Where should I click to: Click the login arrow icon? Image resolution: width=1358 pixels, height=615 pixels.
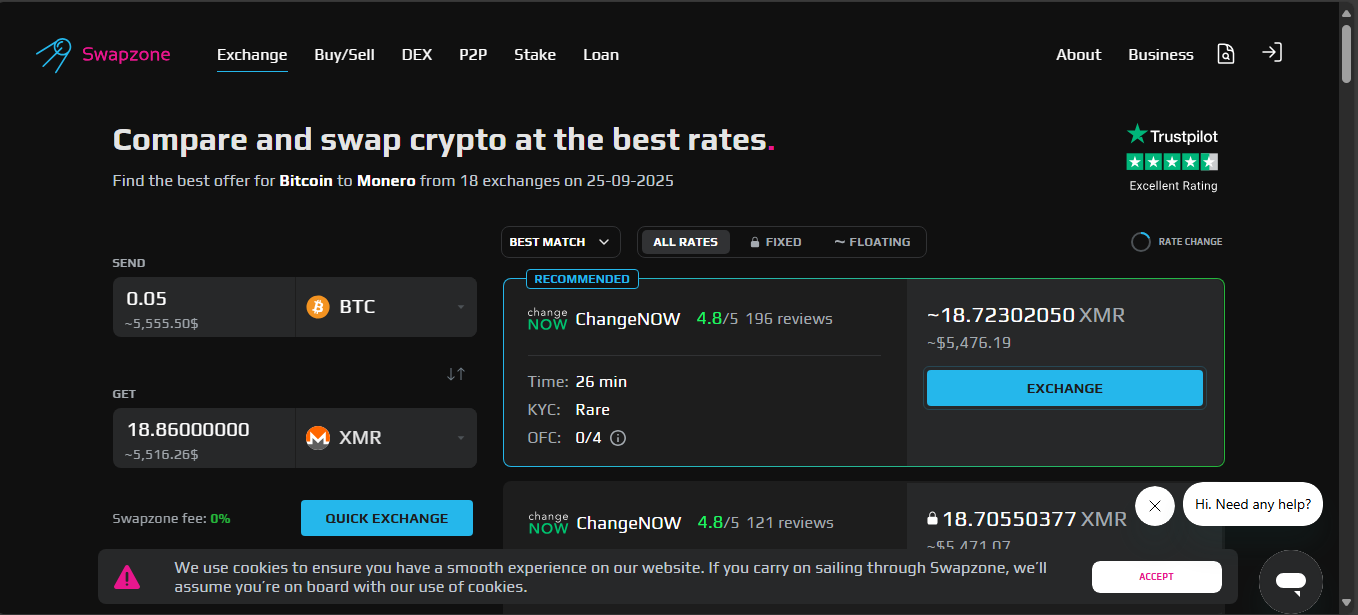coord(1271,53)
